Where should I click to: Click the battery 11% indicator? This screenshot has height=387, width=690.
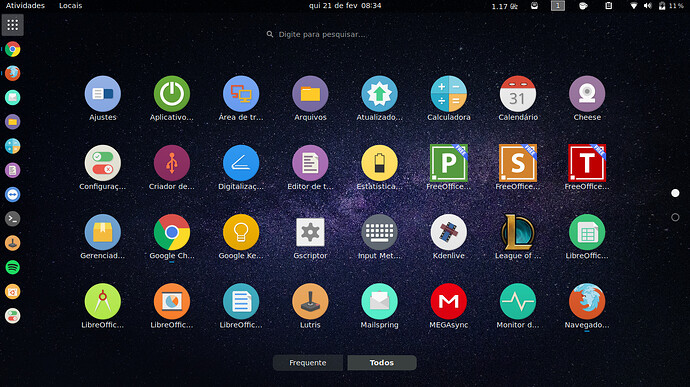coord(671,6)
